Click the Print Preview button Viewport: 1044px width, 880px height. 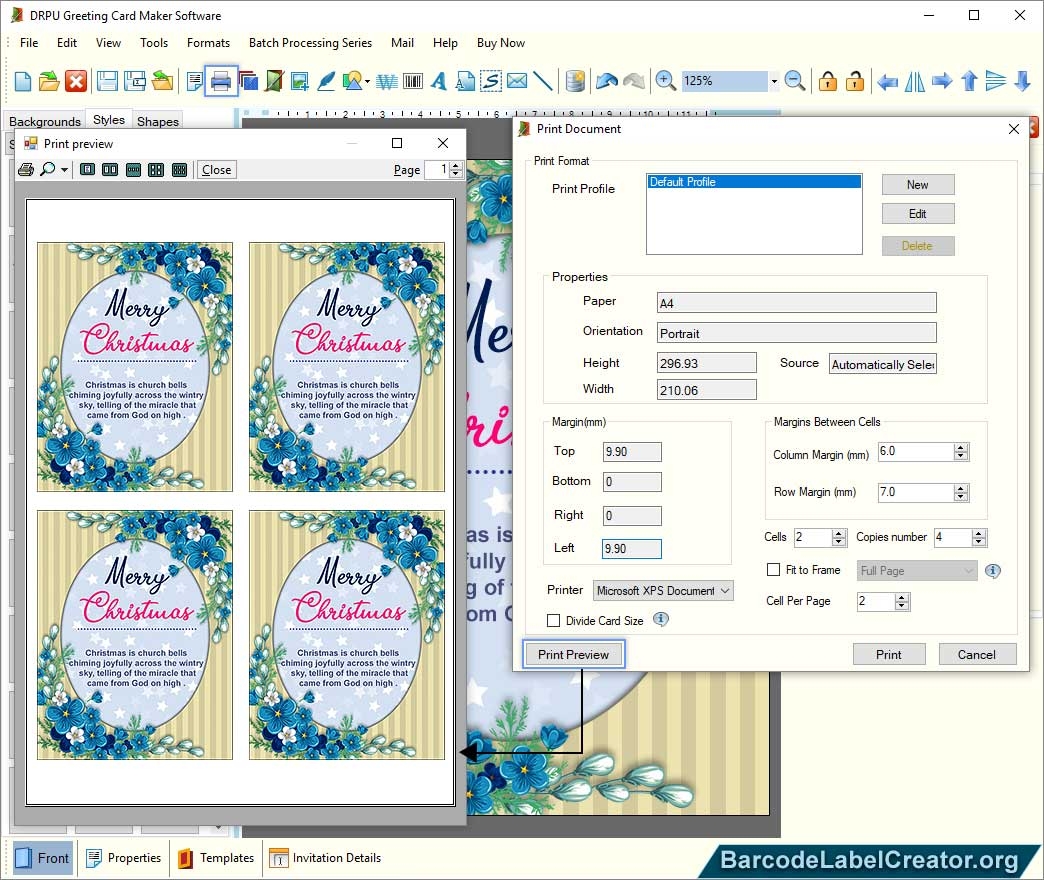point(574,655)
